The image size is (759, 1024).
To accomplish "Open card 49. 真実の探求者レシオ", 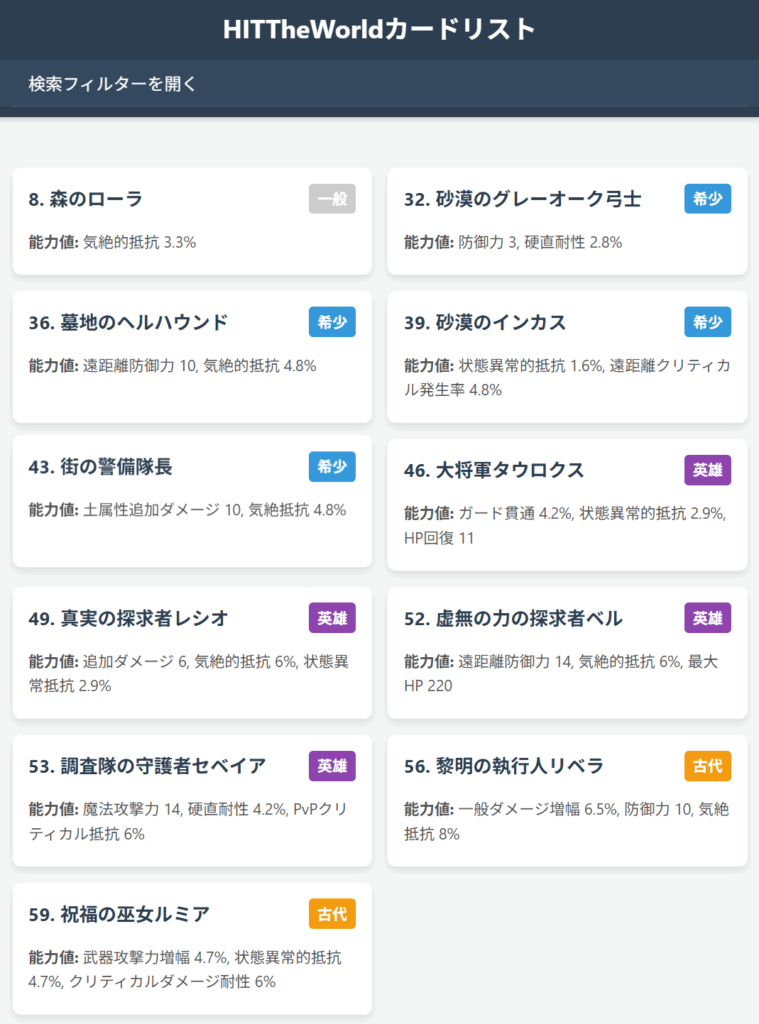I will tap(128, 619).
